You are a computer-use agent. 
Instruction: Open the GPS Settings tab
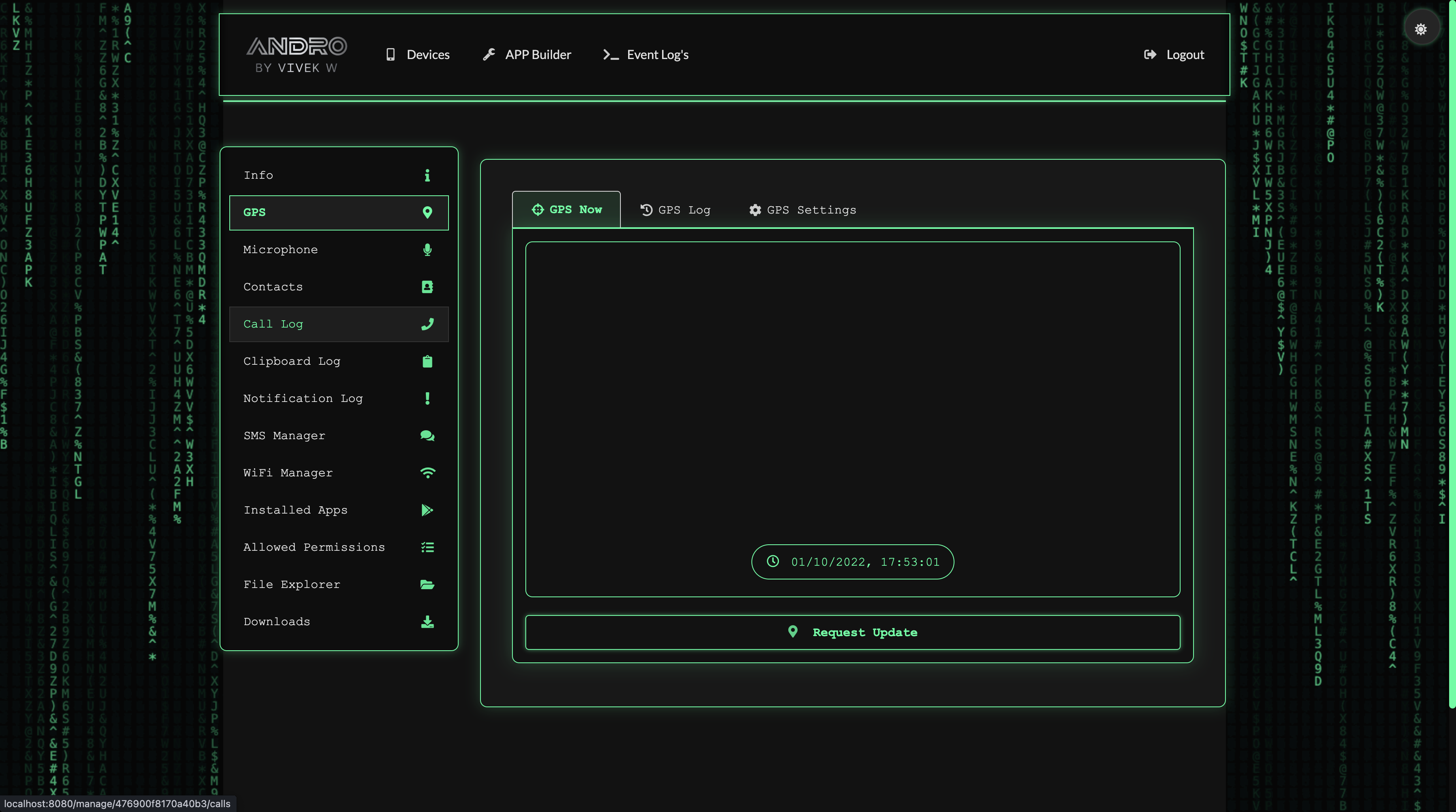(802, 210)
